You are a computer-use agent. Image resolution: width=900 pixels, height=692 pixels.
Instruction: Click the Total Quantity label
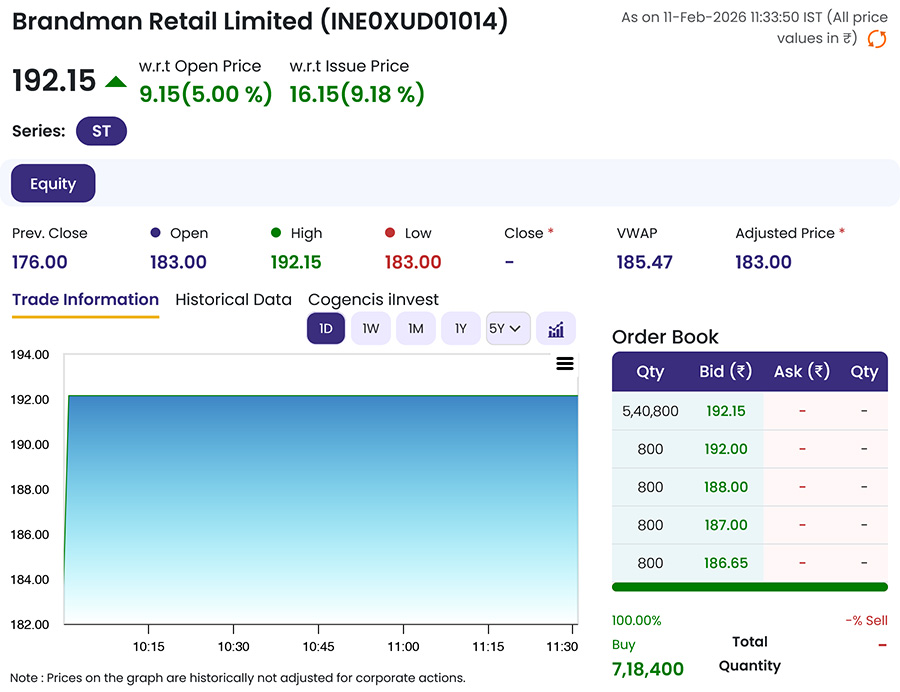750,654
